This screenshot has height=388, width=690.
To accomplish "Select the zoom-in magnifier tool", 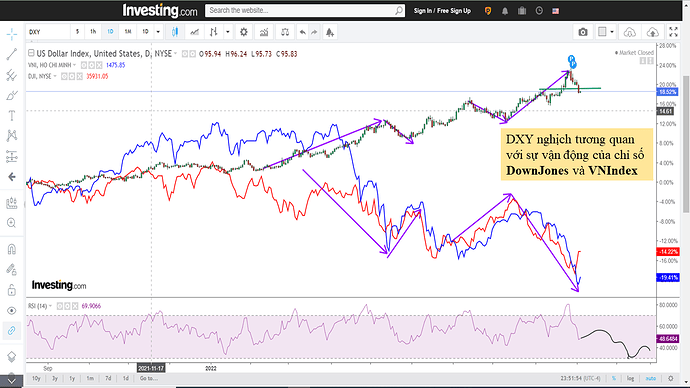I will pyautogui.click(x=12, y=223).
